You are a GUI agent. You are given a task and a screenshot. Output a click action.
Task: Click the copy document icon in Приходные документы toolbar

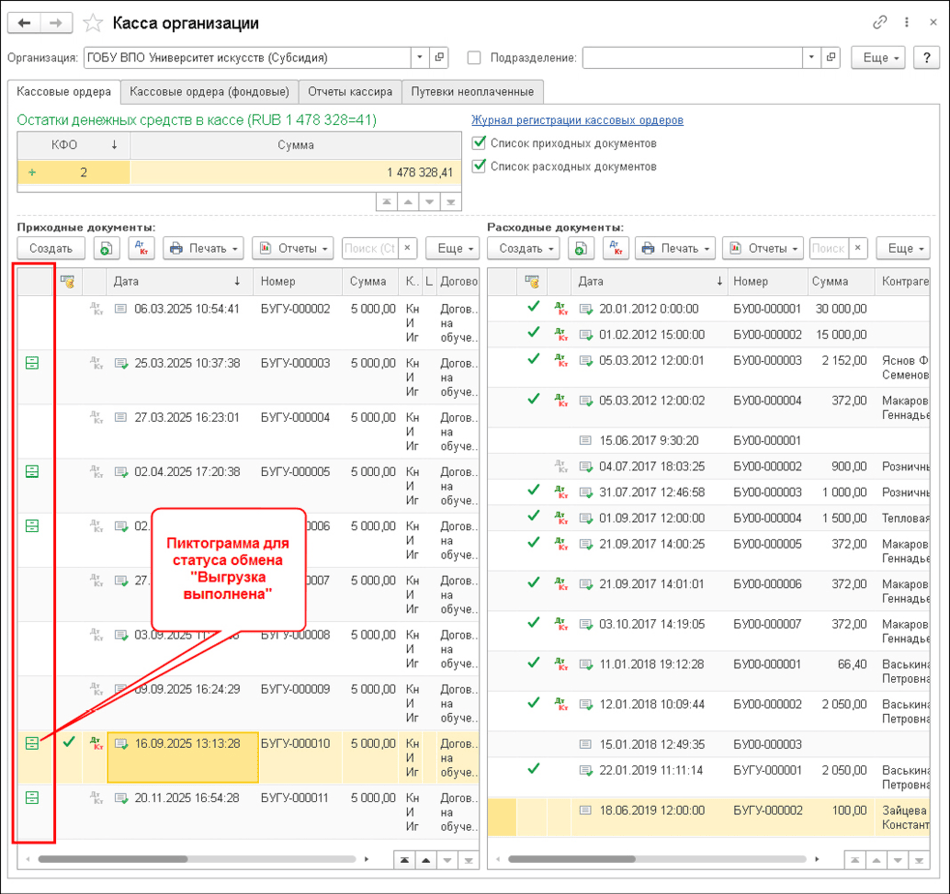pyautogui.click(x=106, y=248)
